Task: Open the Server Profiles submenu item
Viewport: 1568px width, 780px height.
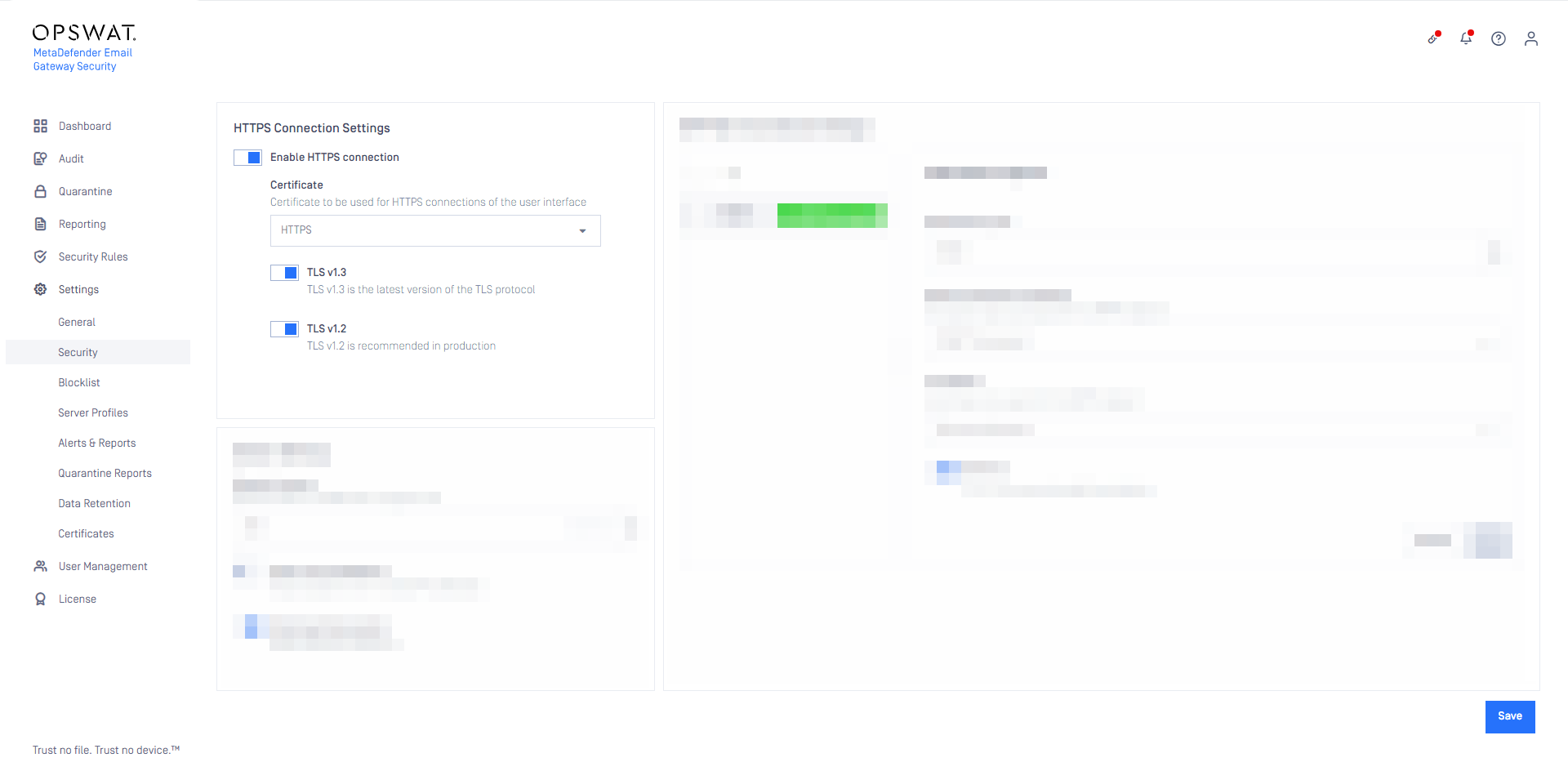Action: point(93,412)
